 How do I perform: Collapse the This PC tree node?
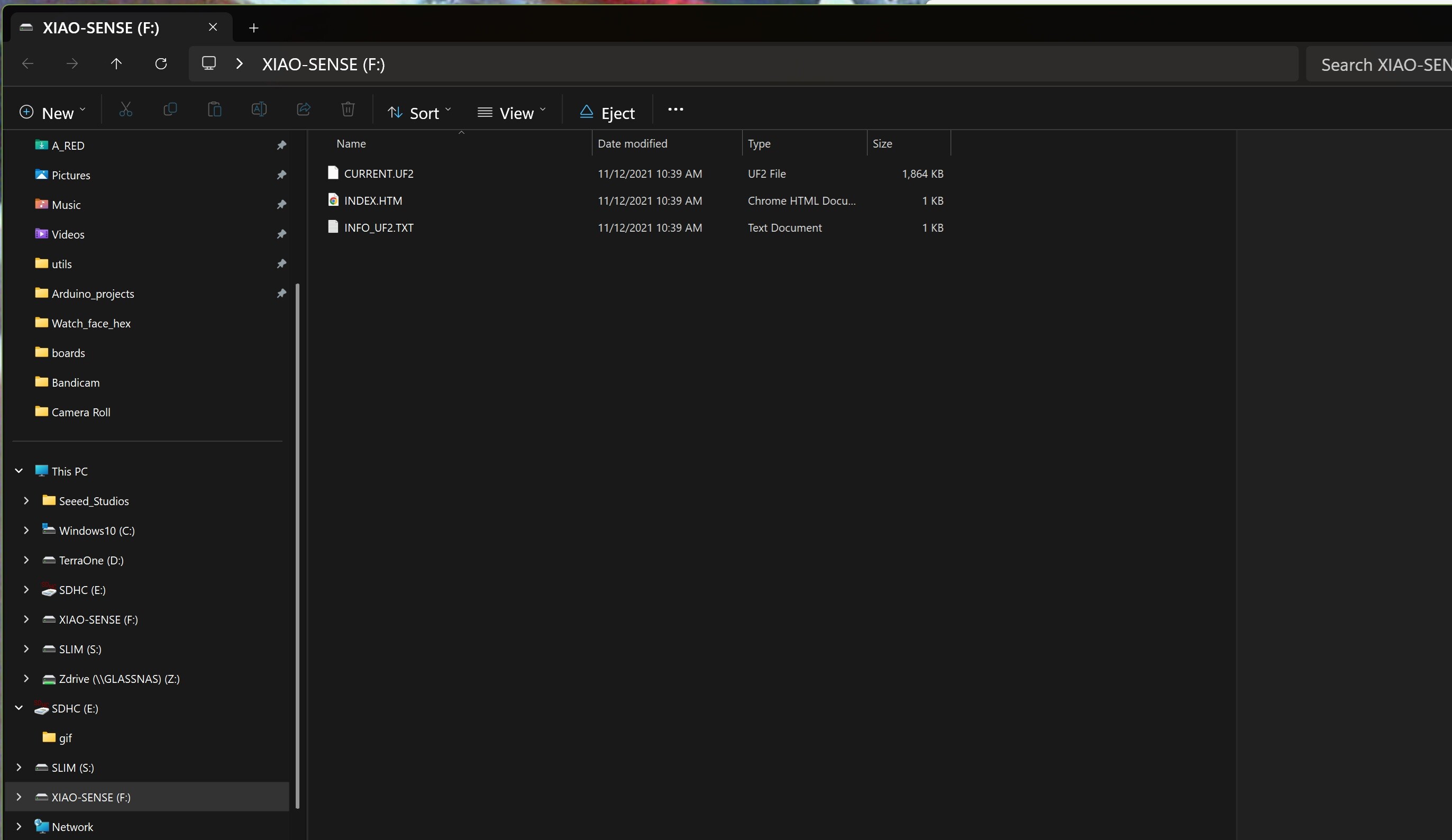click(19, 471)
